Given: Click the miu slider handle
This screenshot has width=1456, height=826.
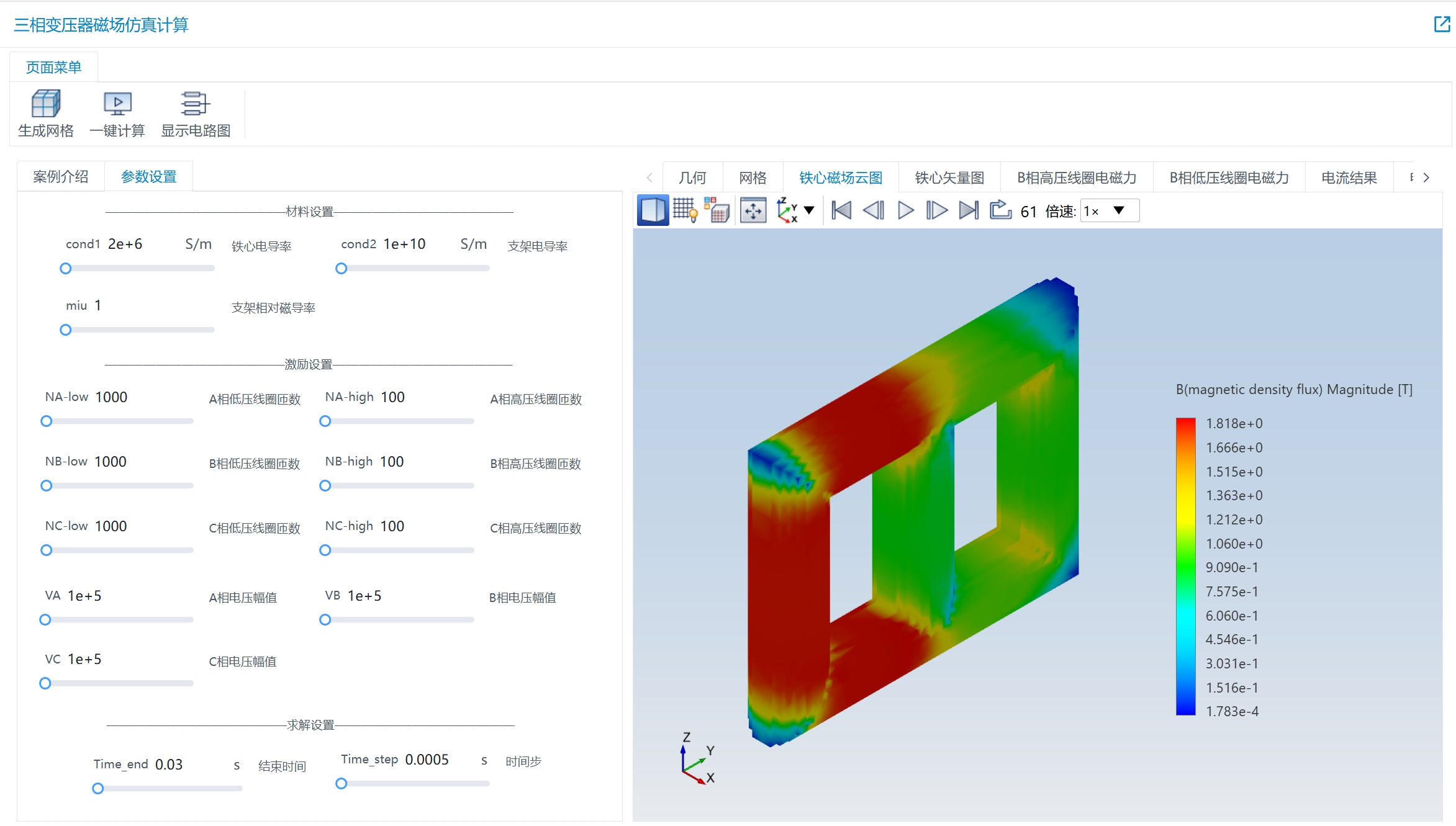Looking at the screenshot, I should (x=65, y=330).
